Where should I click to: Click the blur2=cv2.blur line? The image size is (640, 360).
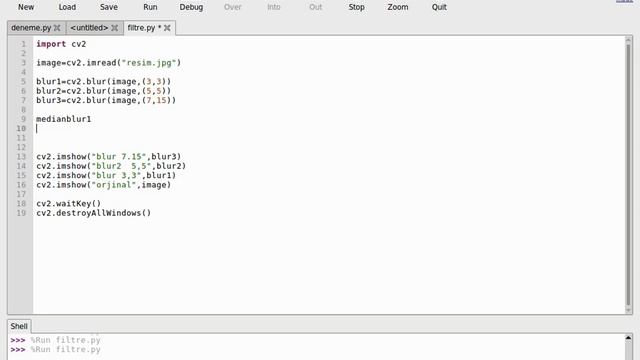pyautogui.click(x=104, y=91)
